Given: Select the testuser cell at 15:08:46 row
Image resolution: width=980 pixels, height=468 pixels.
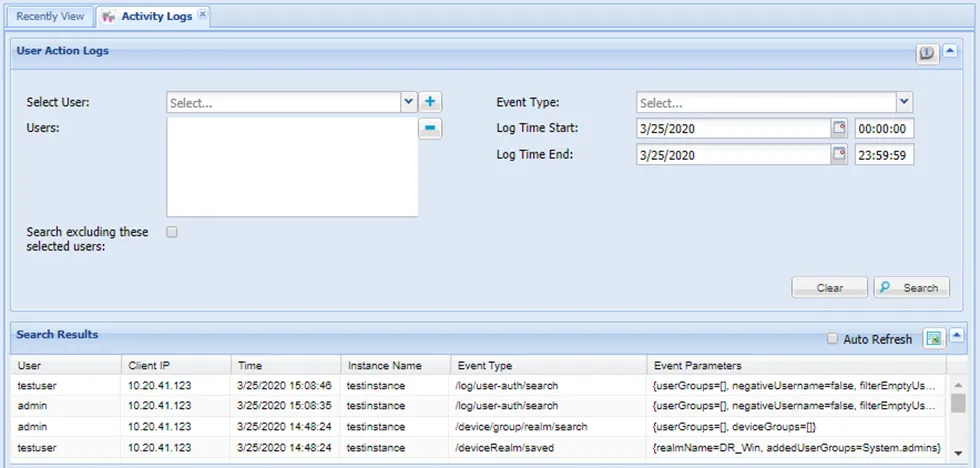Looking at the screenshot, I should coord(66,386).
